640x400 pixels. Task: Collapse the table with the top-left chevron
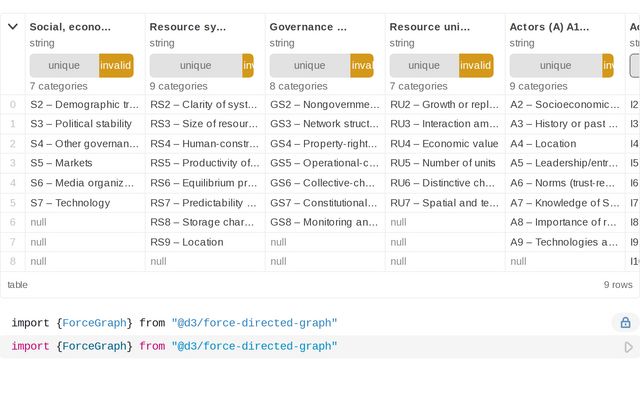(x=13, y=27)
